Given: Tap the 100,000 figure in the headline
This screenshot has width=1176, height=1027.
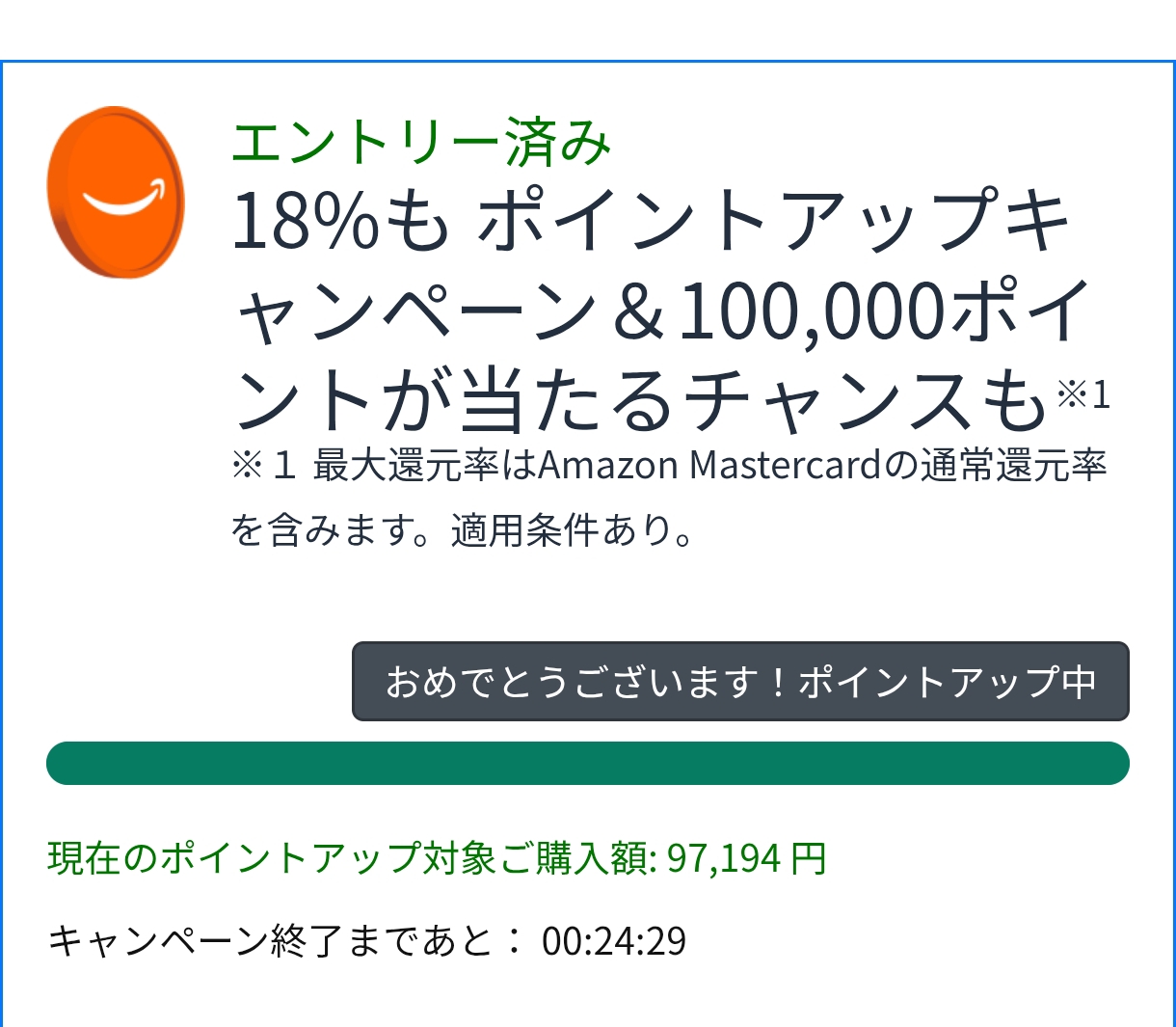Looking at the screenshot, I should tap(812, 311).
